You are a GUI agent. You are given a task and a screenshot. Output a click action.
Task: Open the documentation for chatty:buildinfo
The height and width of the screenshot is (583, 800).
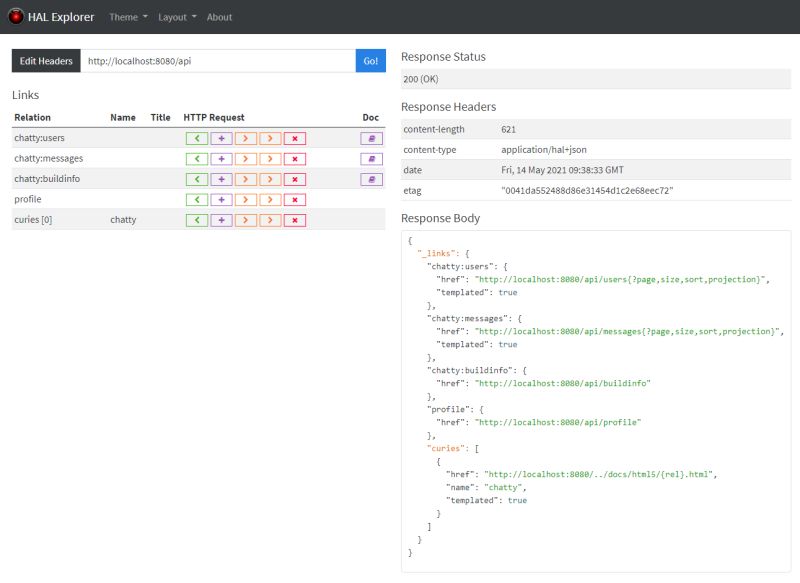pyautogui.click(x=372, y=179)
